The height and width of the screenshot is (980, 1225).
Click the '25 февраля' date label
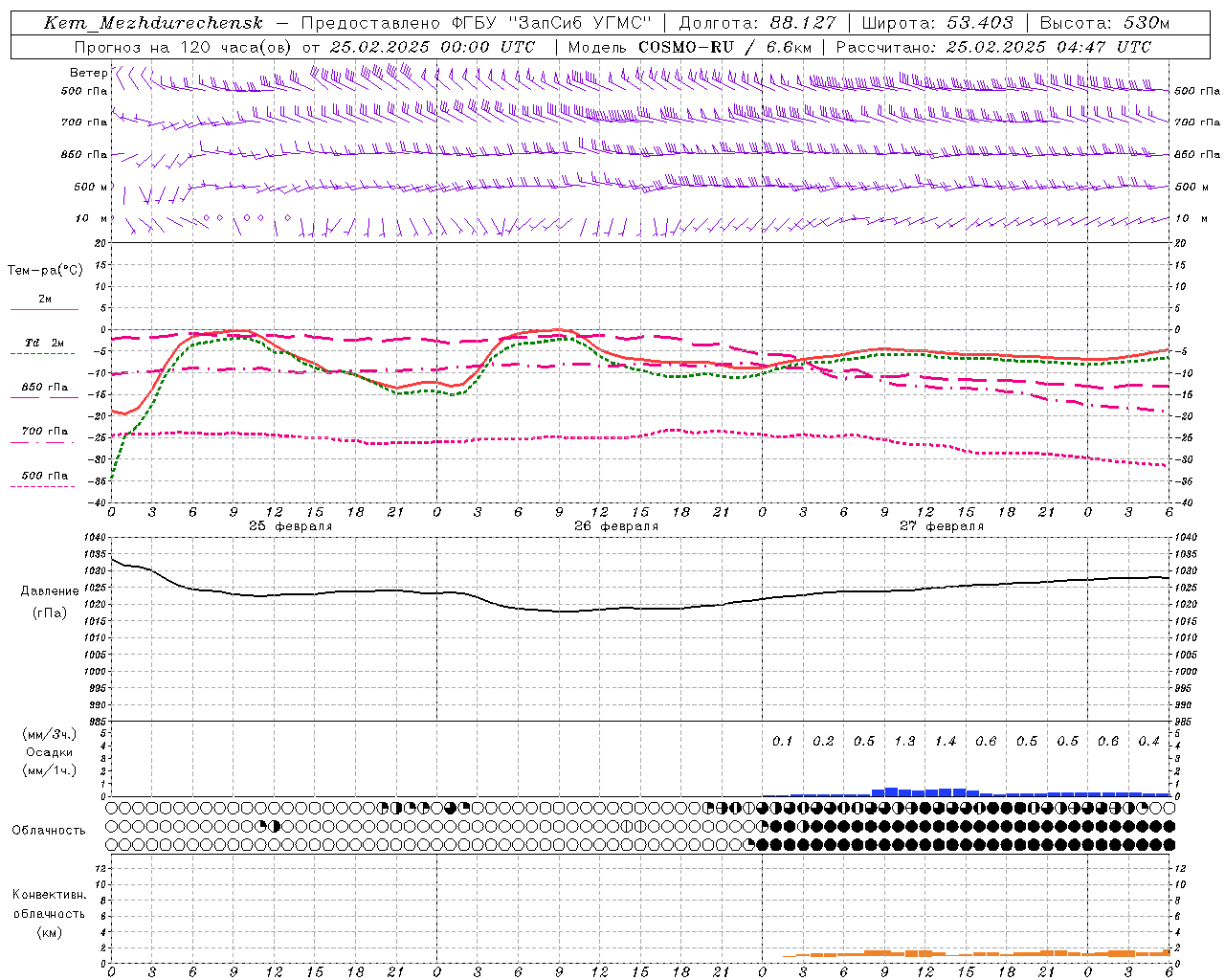point(291,526)
